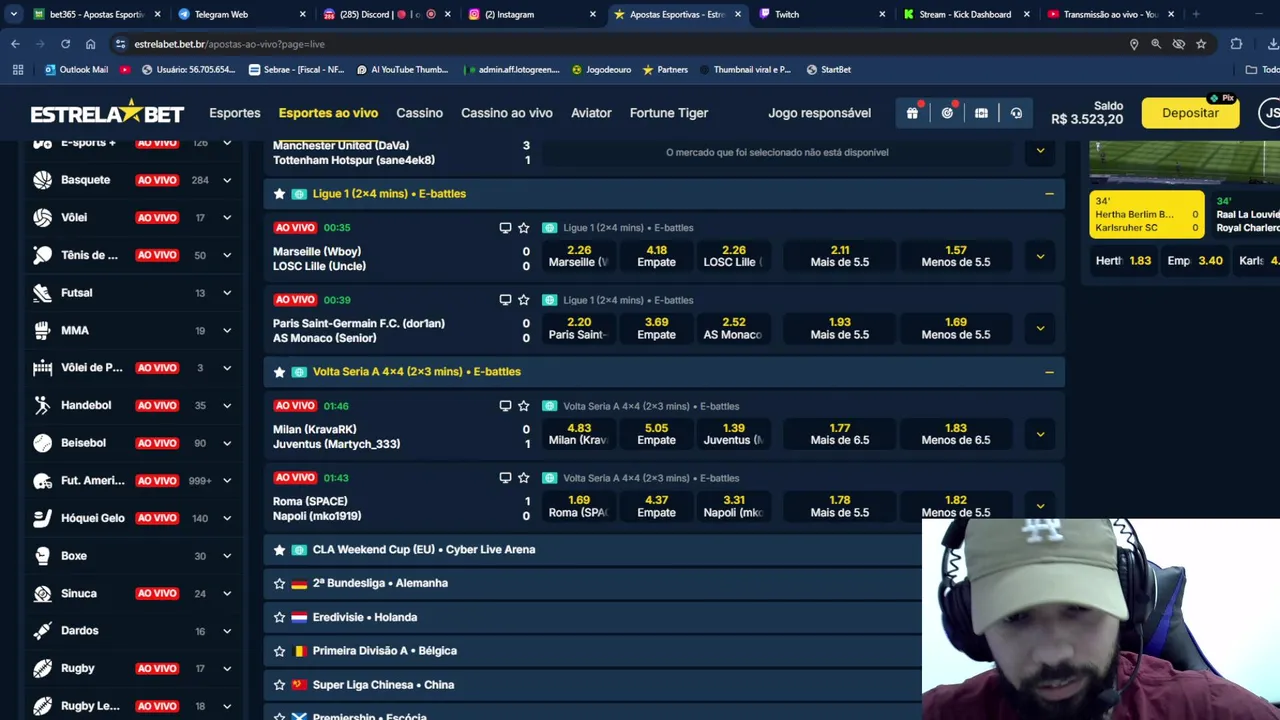Viewport: 1280px width, 720px height.
Task: Open the Fortune Tiger menu item
Action: [669, 113]
